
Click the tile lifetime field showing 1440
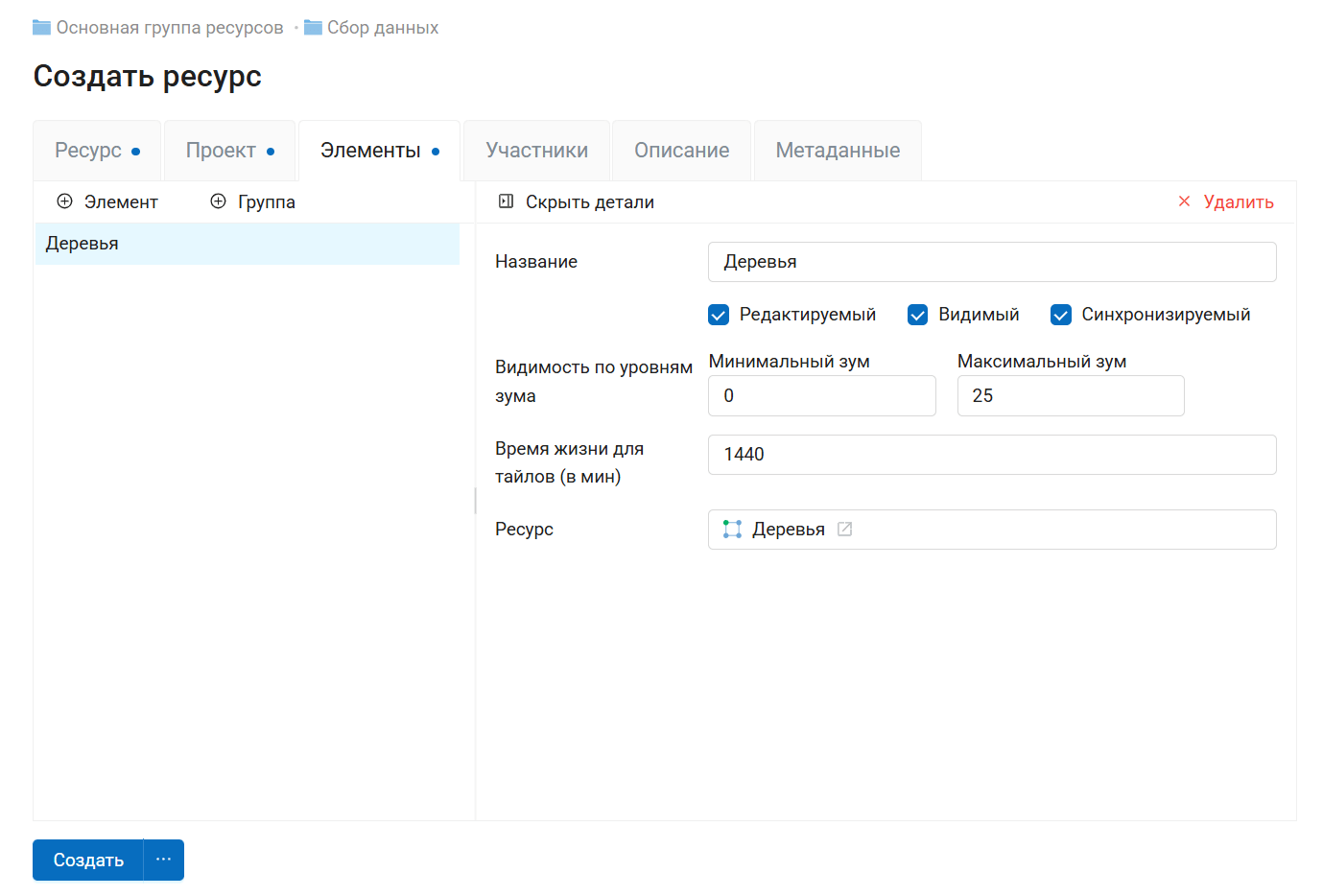[992, 454]
